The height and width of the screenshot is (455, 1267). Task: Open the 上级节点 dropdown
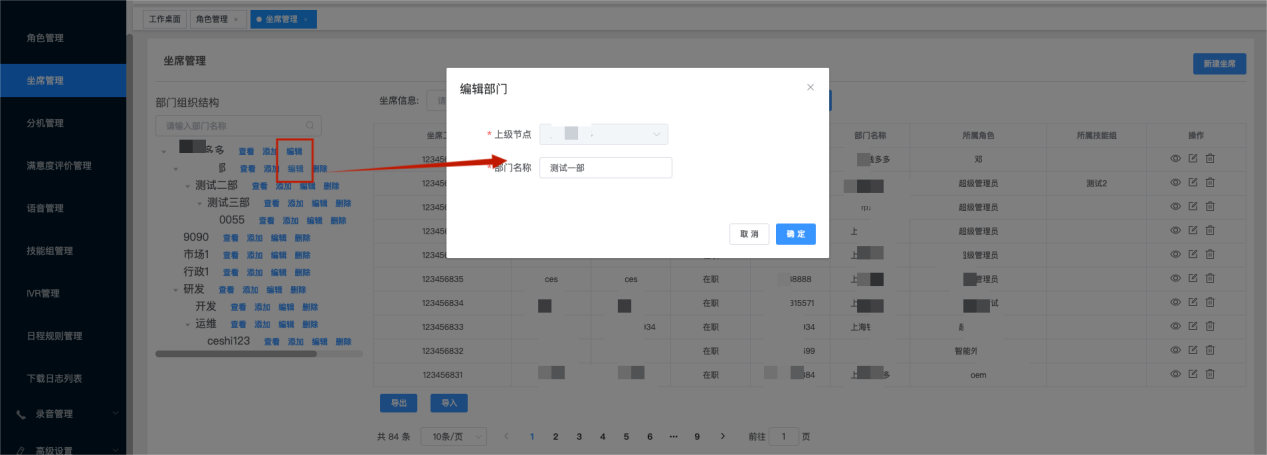point(604,134)
